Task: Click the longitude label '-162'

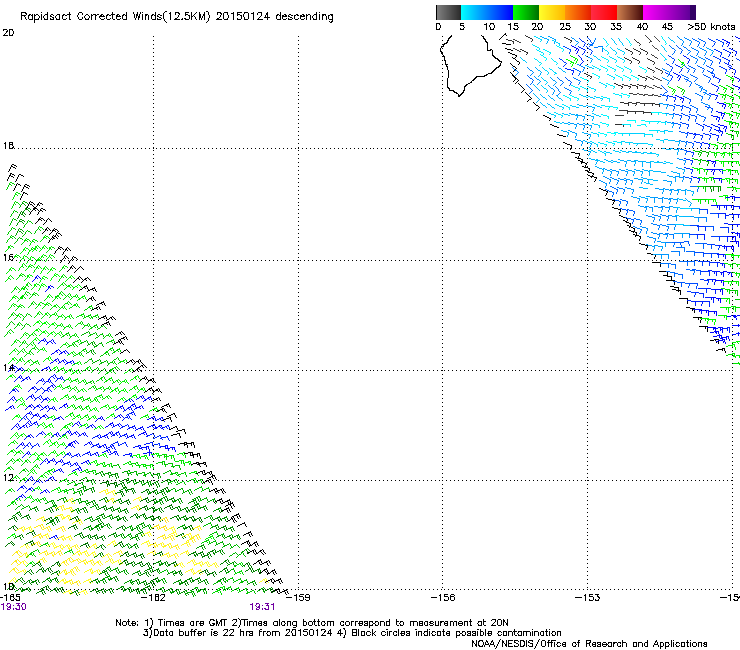Action: coord(154,597)
